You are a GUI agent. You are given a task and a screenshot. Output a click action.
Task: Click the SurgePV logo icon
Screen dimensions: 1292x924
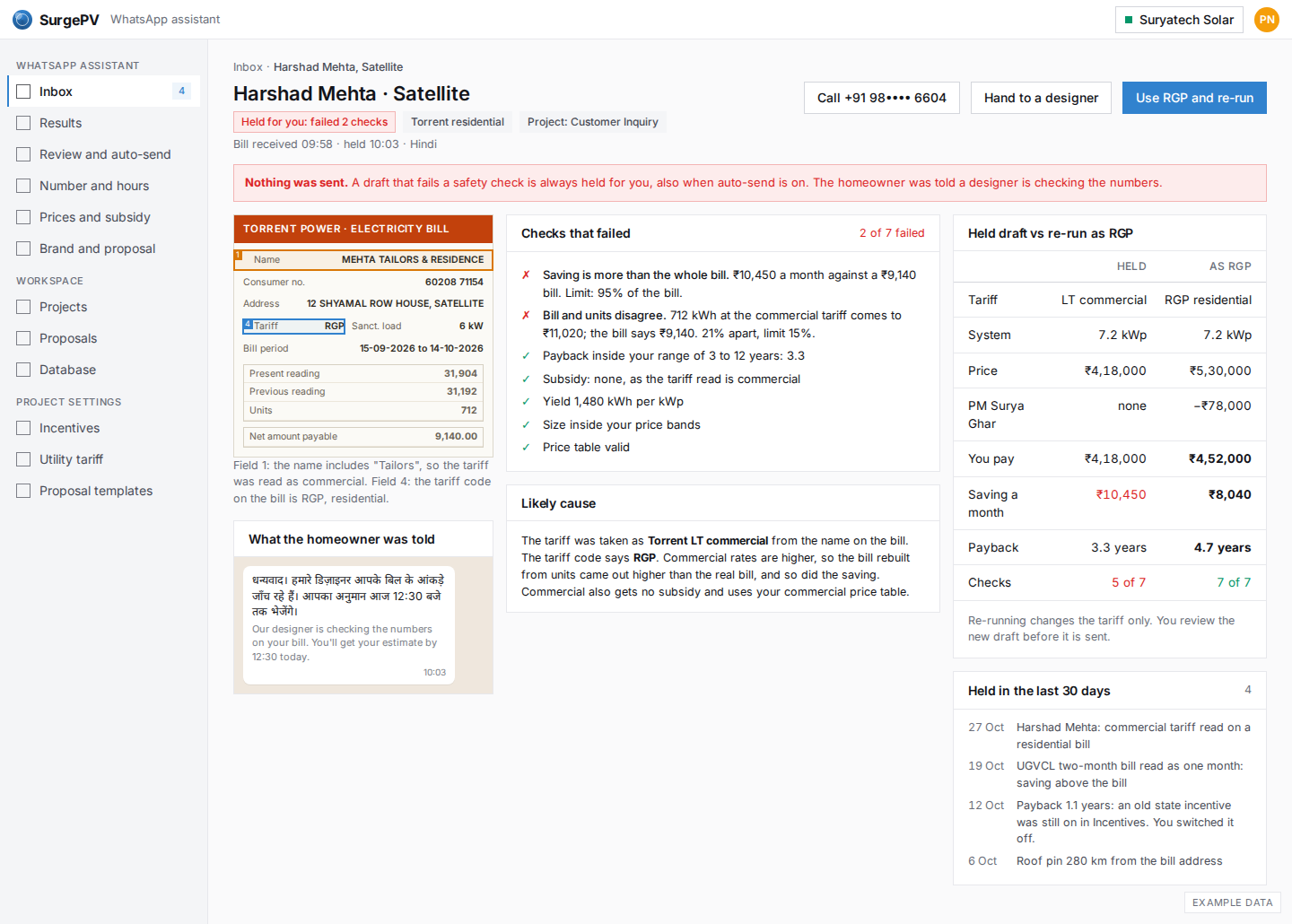[22, 20]
